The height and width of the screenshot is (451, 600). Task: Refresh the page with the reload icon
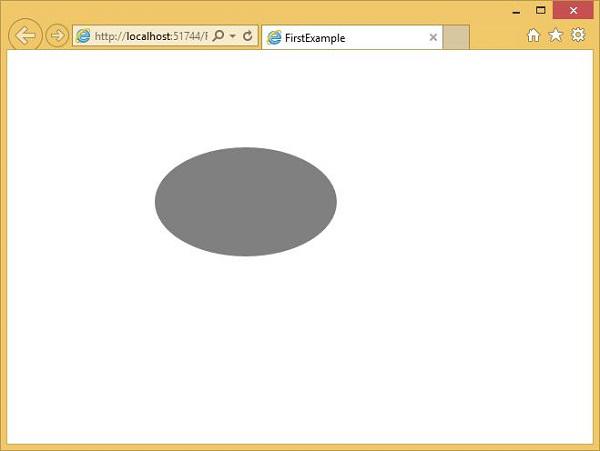pyautogui.click(x=248, y=36)
